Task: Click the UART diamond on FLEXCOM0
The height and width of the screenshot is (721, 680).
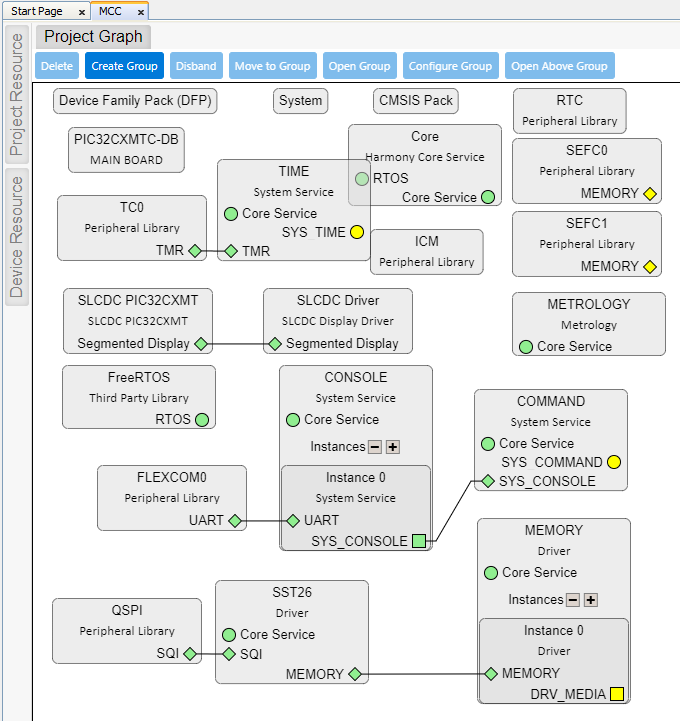Action: [235, 521]
